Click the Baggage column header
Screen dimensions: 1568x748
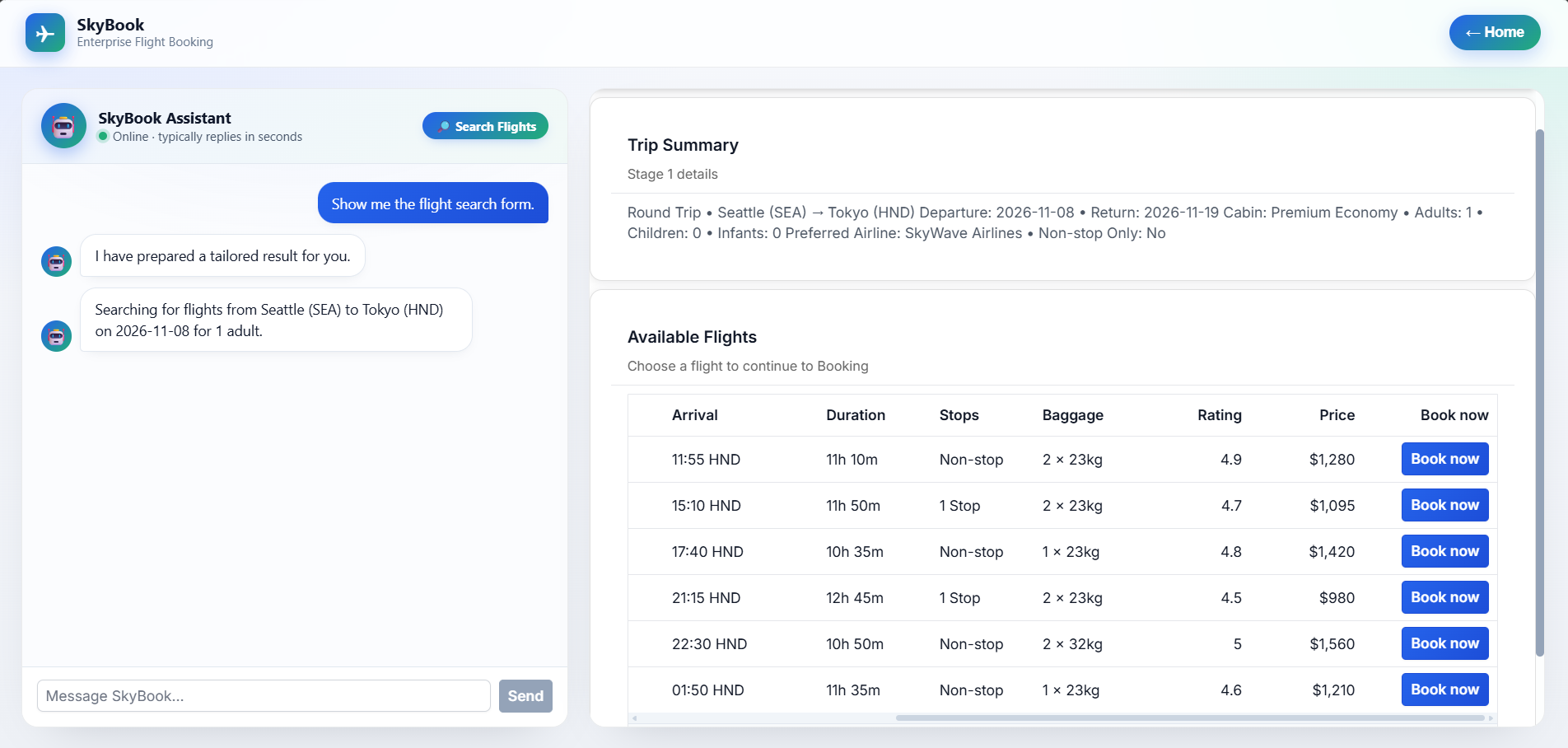pyautogui.click(x=1072, y=415)
